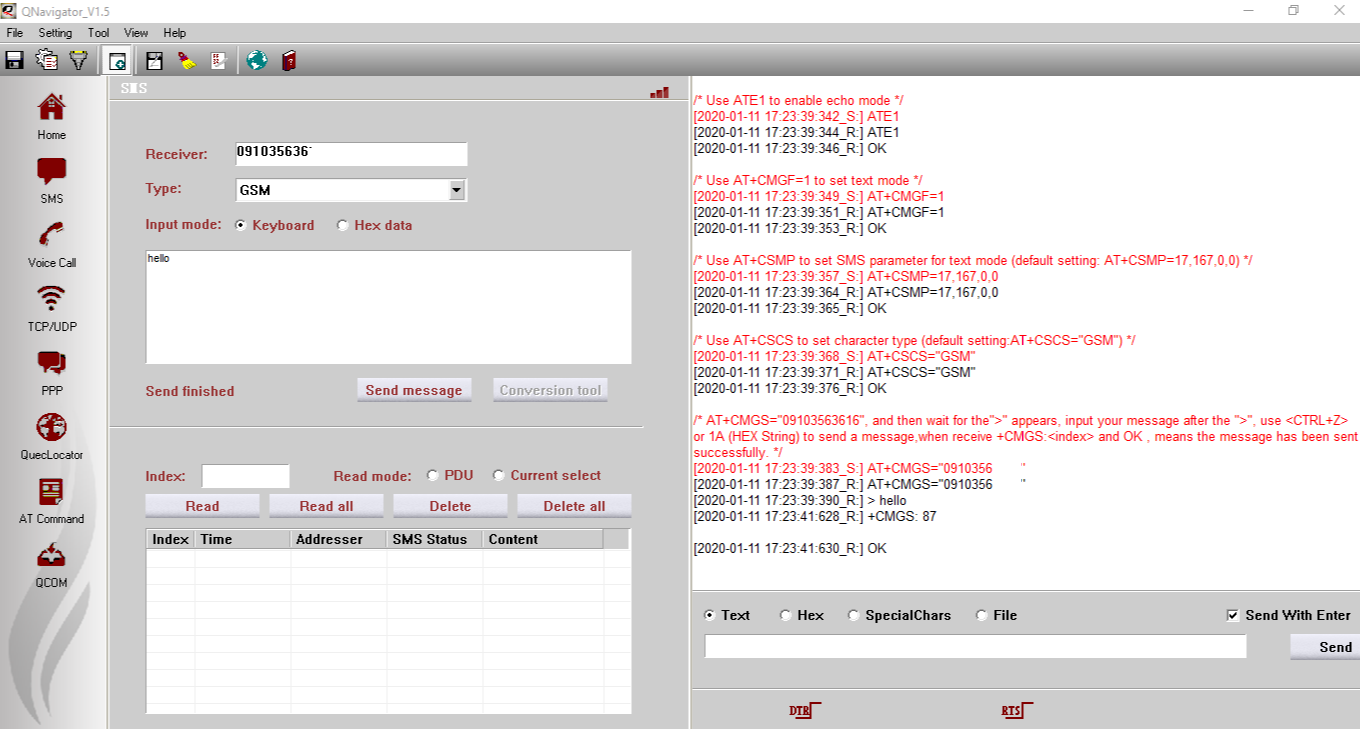This screenshot has height=729, width=1360.
Task: Click the globe toolbar icon
Action: pos(257,60)
